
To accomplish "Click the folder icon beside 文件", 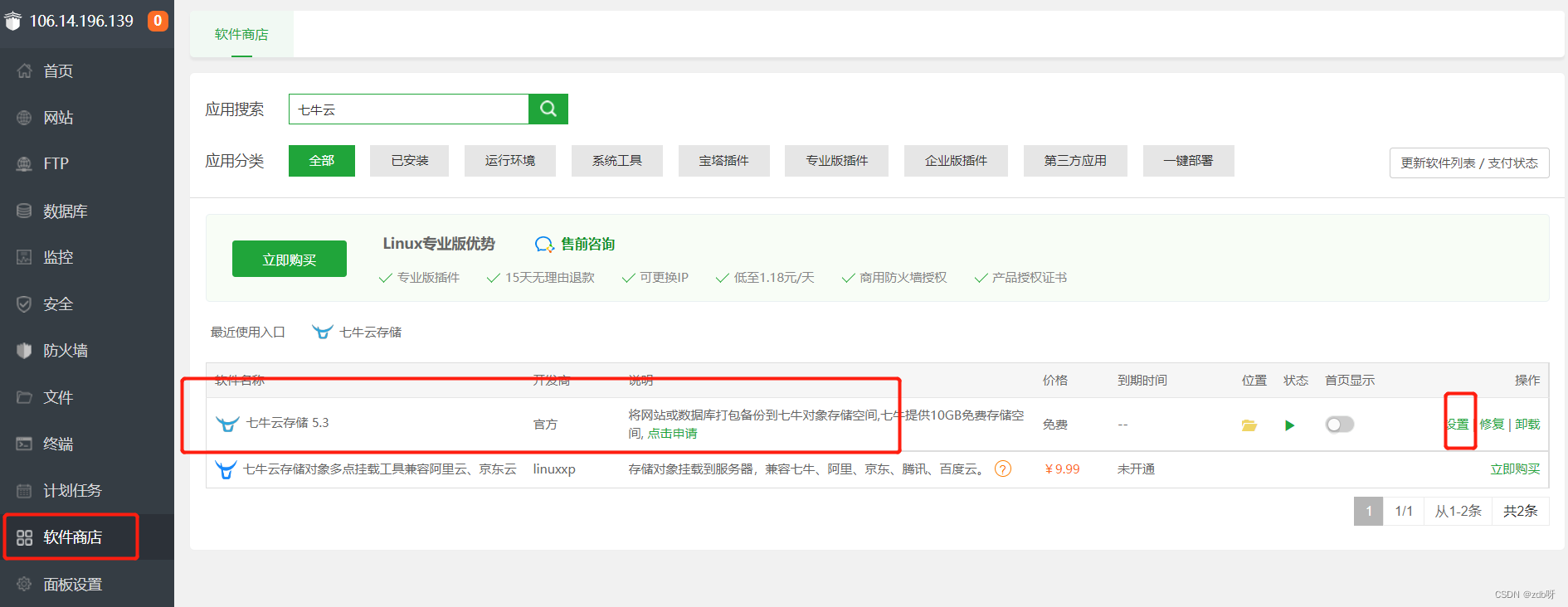I will click(24, 397).
